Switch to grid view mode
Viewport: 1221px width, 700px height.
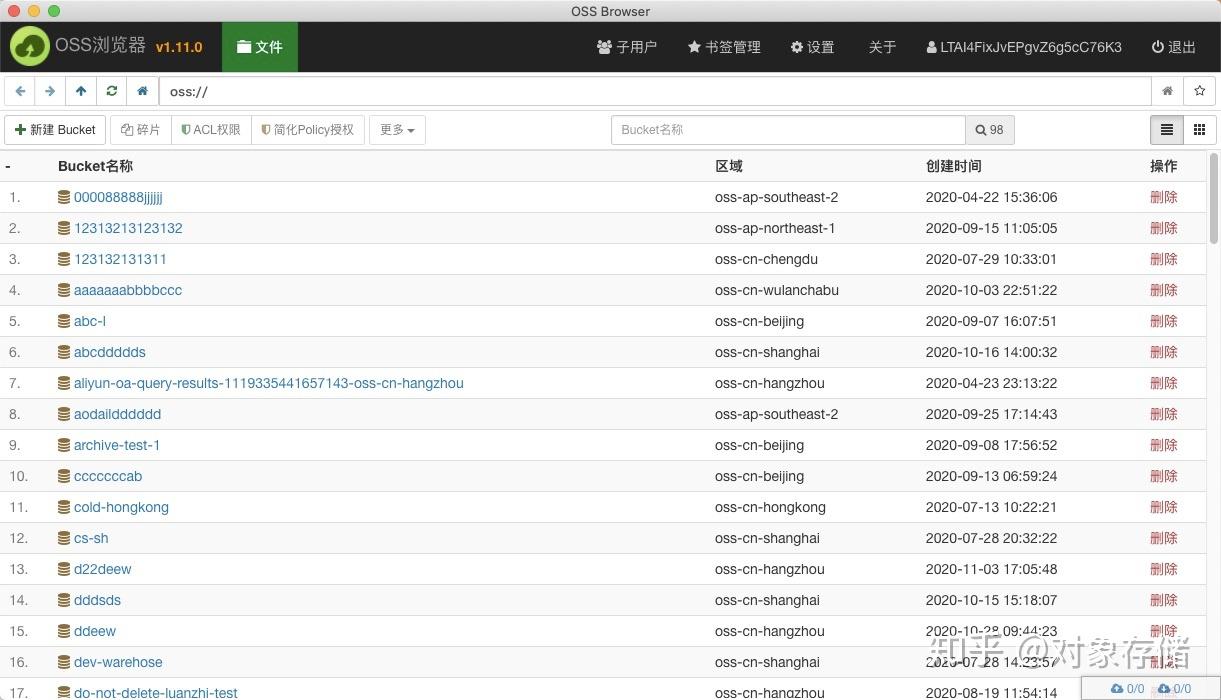(x=1199, y=129)
